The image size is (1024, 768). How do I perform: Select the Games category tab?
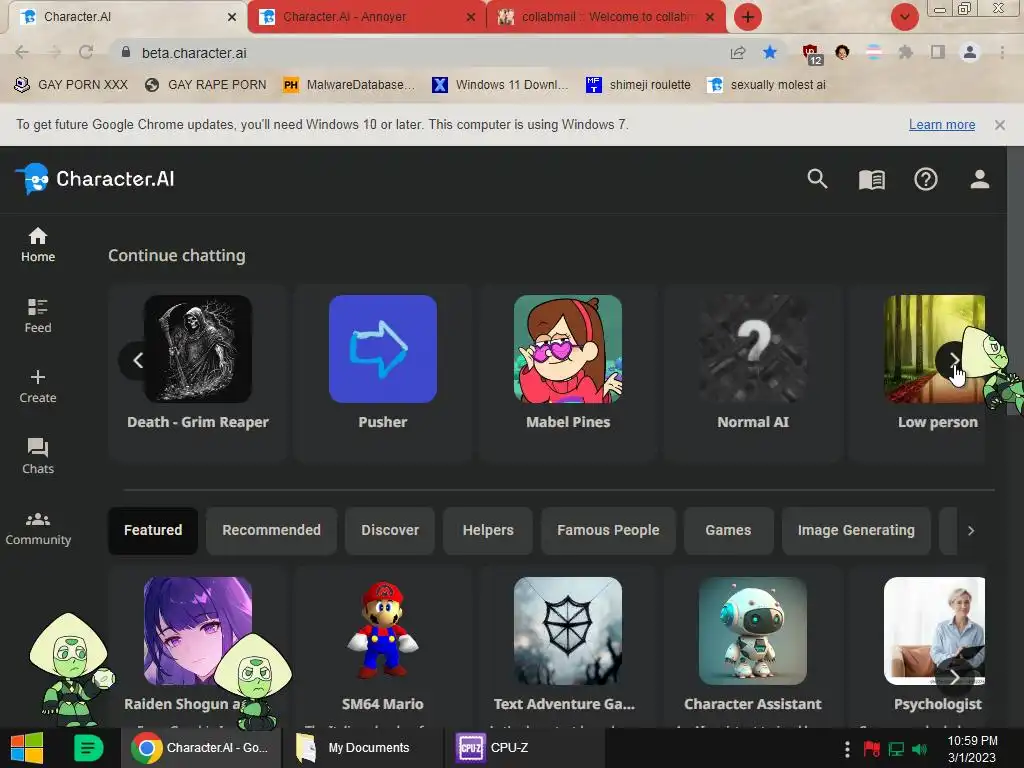[728, 530]
